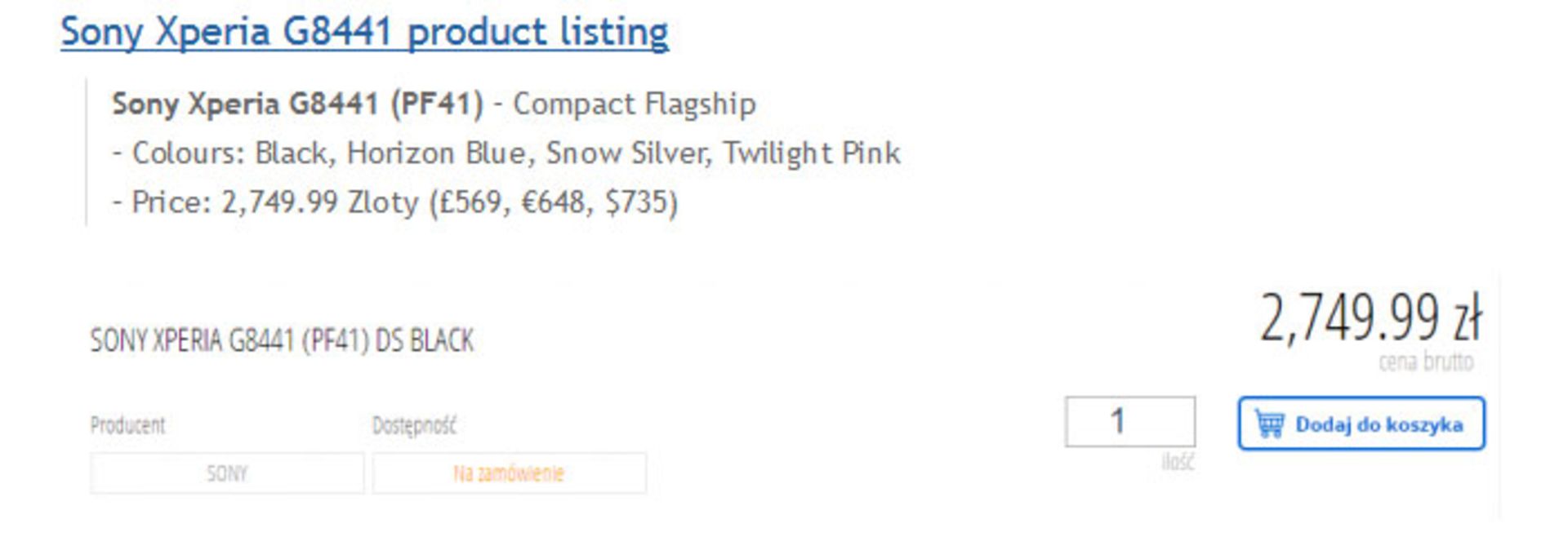
Task: Click the 2,749.99 Zloty text in the quote
Action: click(x=320, y=202)
